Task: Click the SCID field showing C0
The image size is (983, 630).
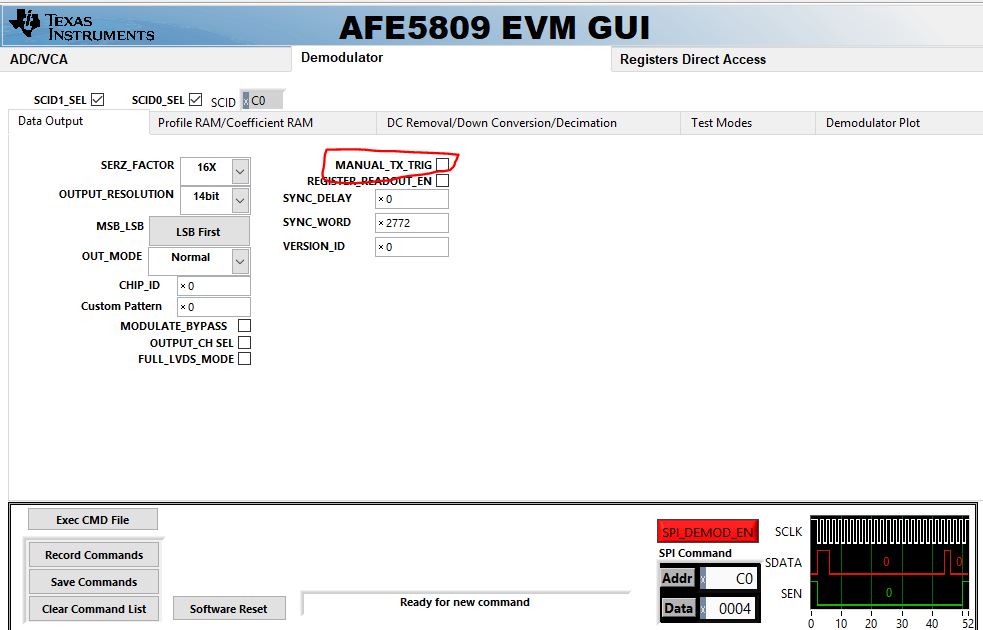Action: (x=262, y=100)
